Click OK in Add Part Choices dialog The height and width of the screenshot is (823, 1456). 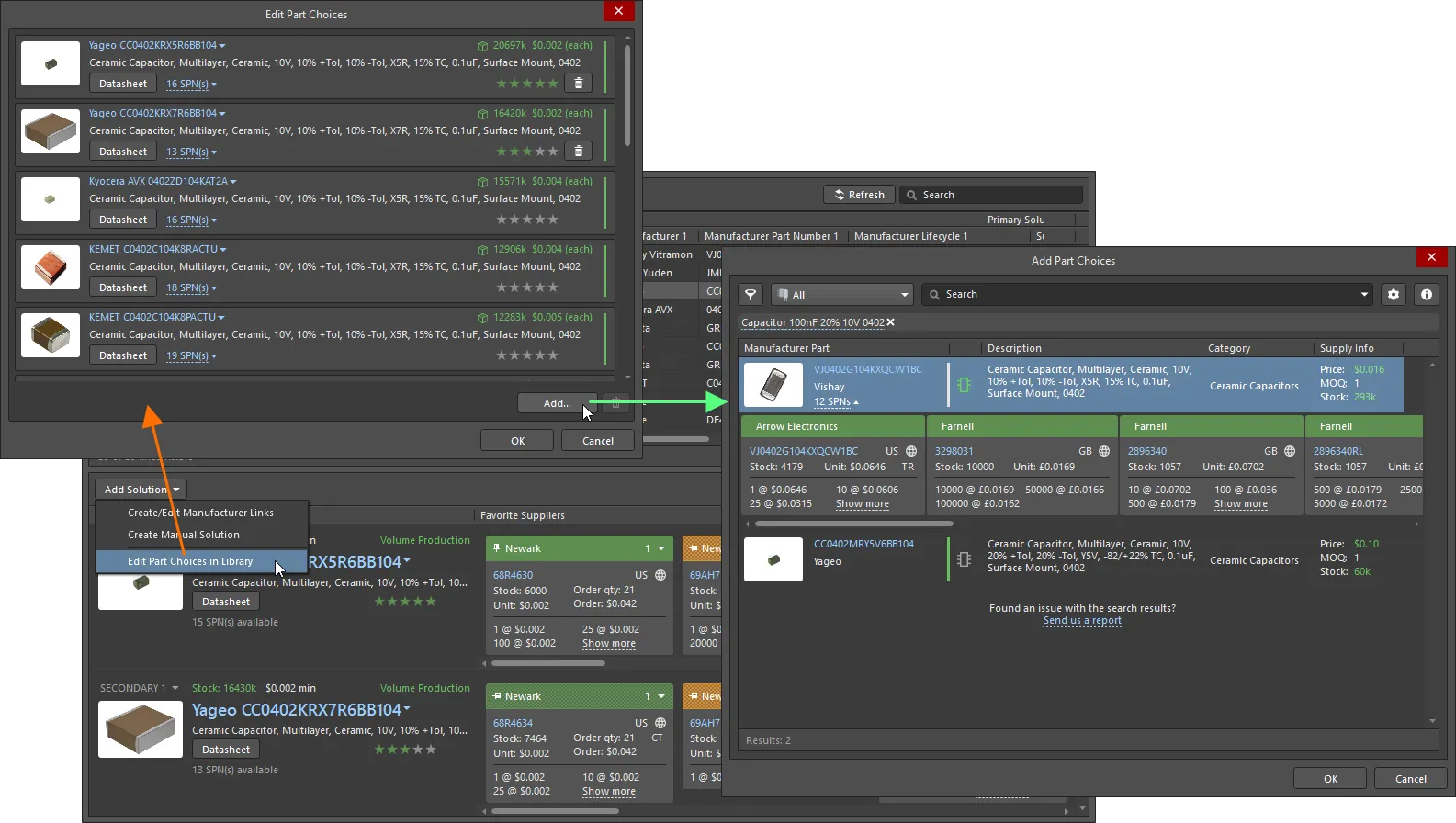coord(1330,779)
